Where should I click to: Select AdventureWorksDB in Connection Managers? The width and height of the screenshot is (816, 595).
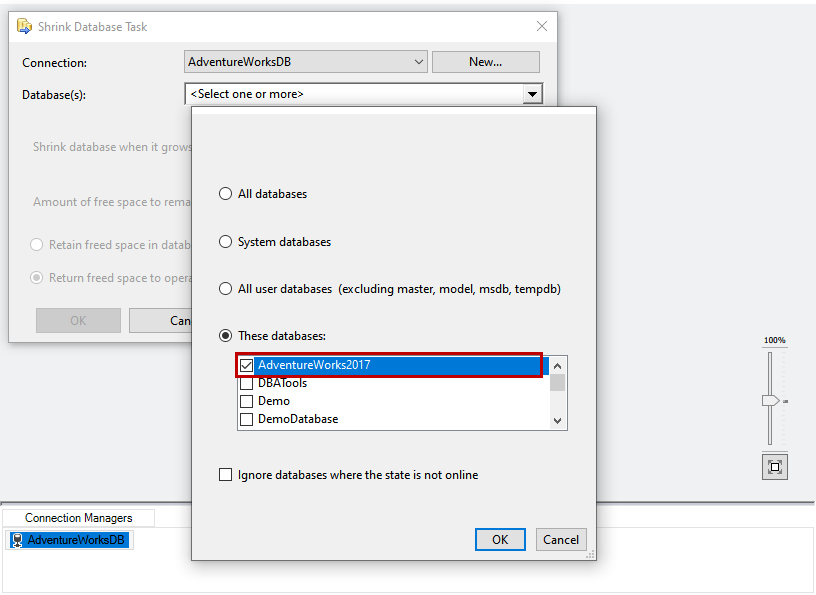point(70,540)
